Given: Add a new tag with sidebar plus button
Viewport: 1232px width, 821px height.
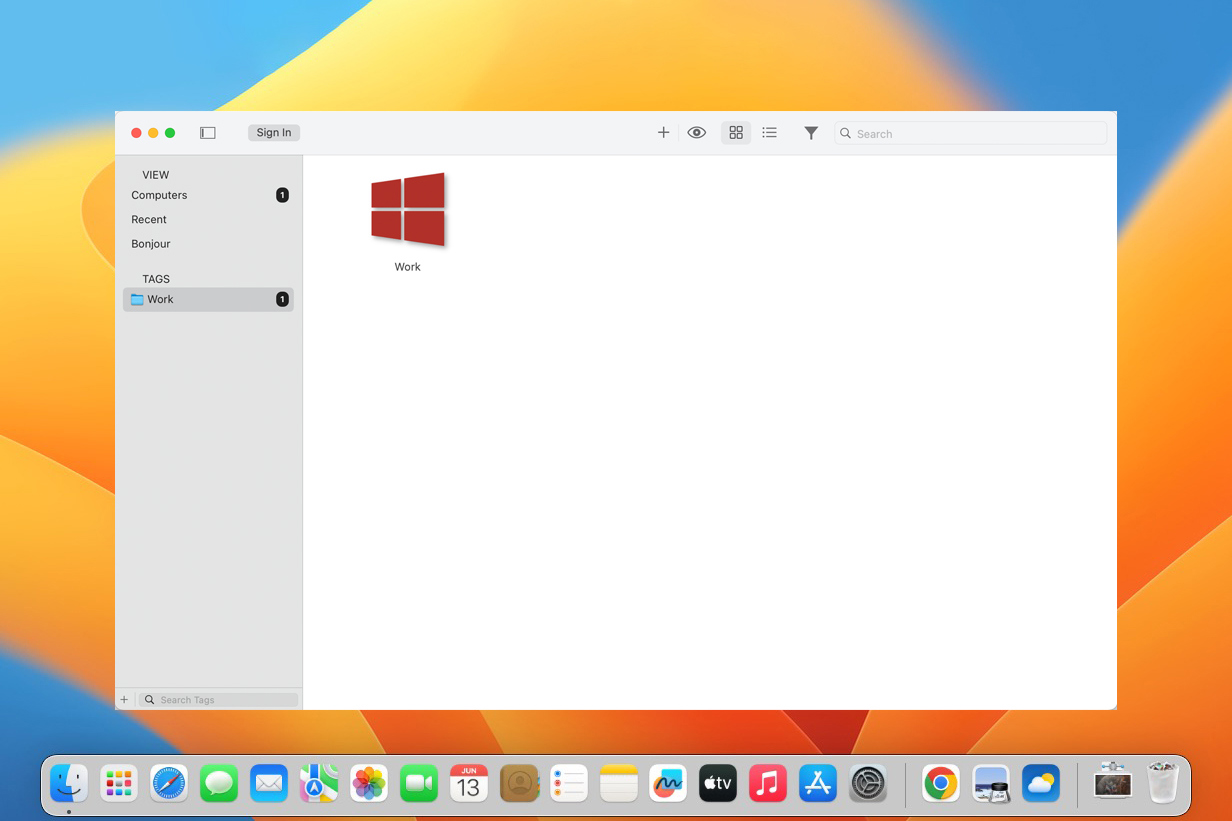Looking at the screenshot, I should pyautogui.click(x=124, y=700).
